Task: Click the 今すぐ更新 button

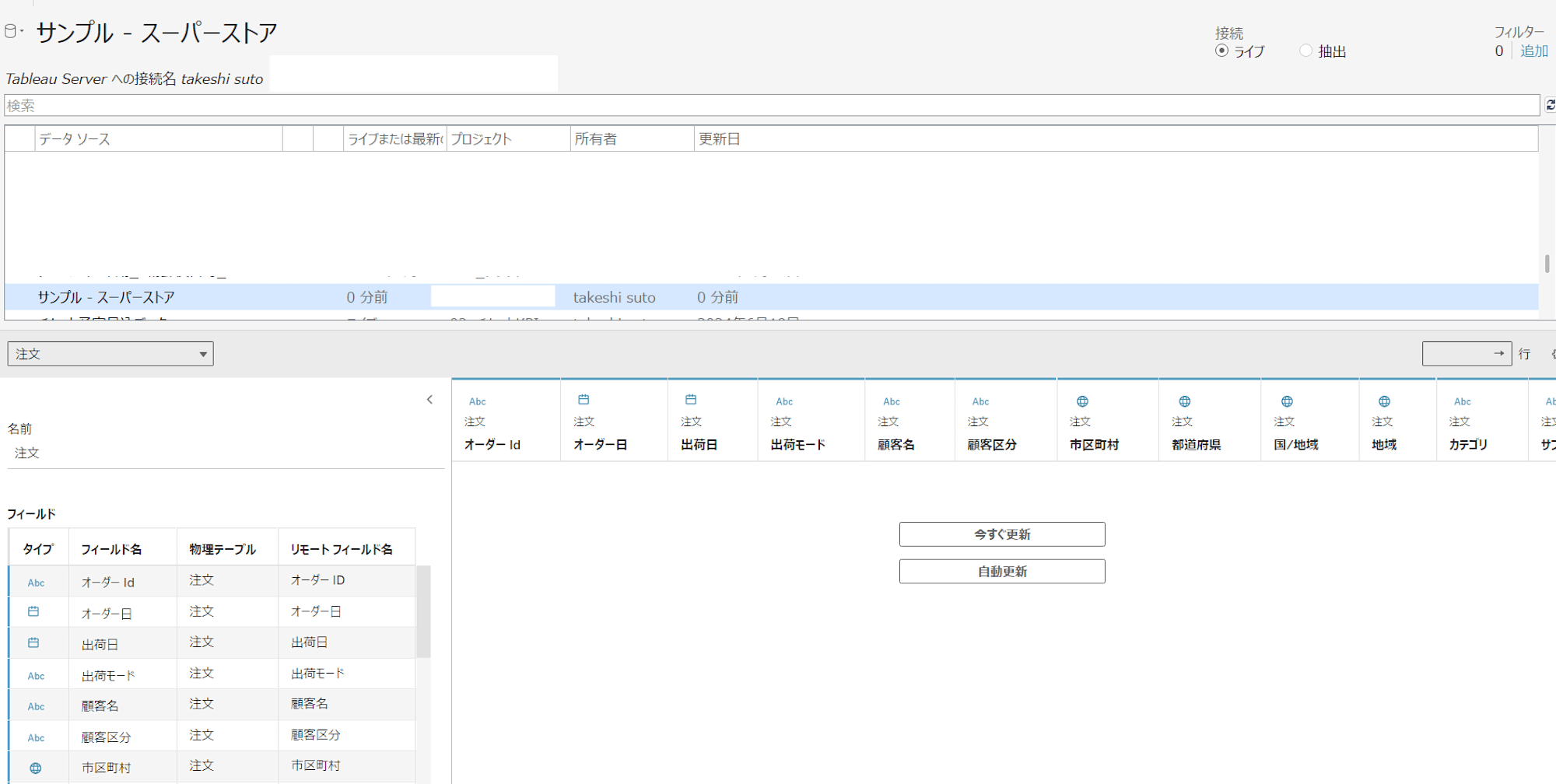Action: 1002,534
